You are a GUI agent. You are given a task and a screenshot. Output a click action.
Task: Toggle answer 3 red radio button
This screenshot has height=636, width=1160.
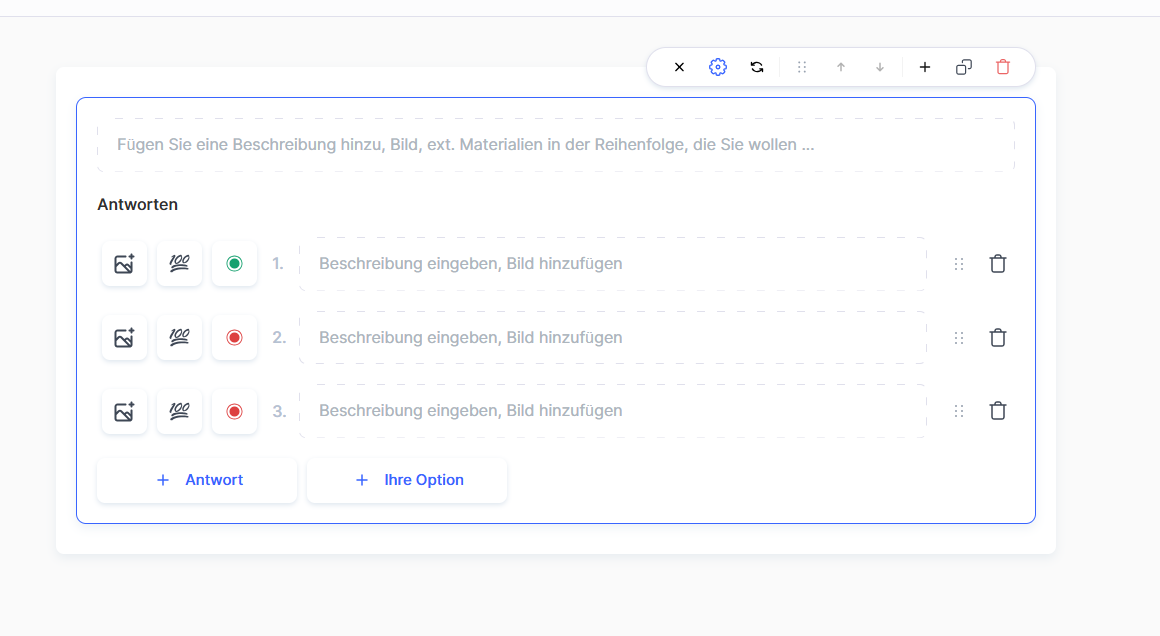[234, 411]
